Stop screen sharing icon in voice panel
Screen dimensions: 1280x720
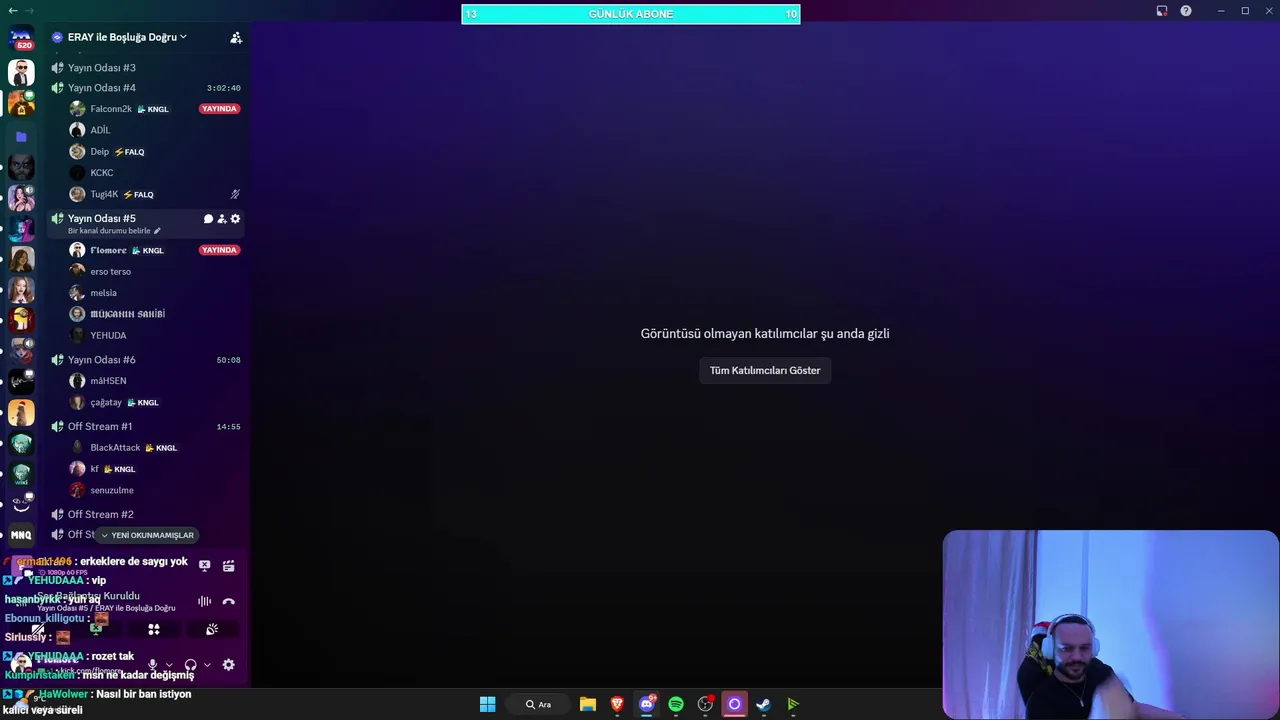204,565
